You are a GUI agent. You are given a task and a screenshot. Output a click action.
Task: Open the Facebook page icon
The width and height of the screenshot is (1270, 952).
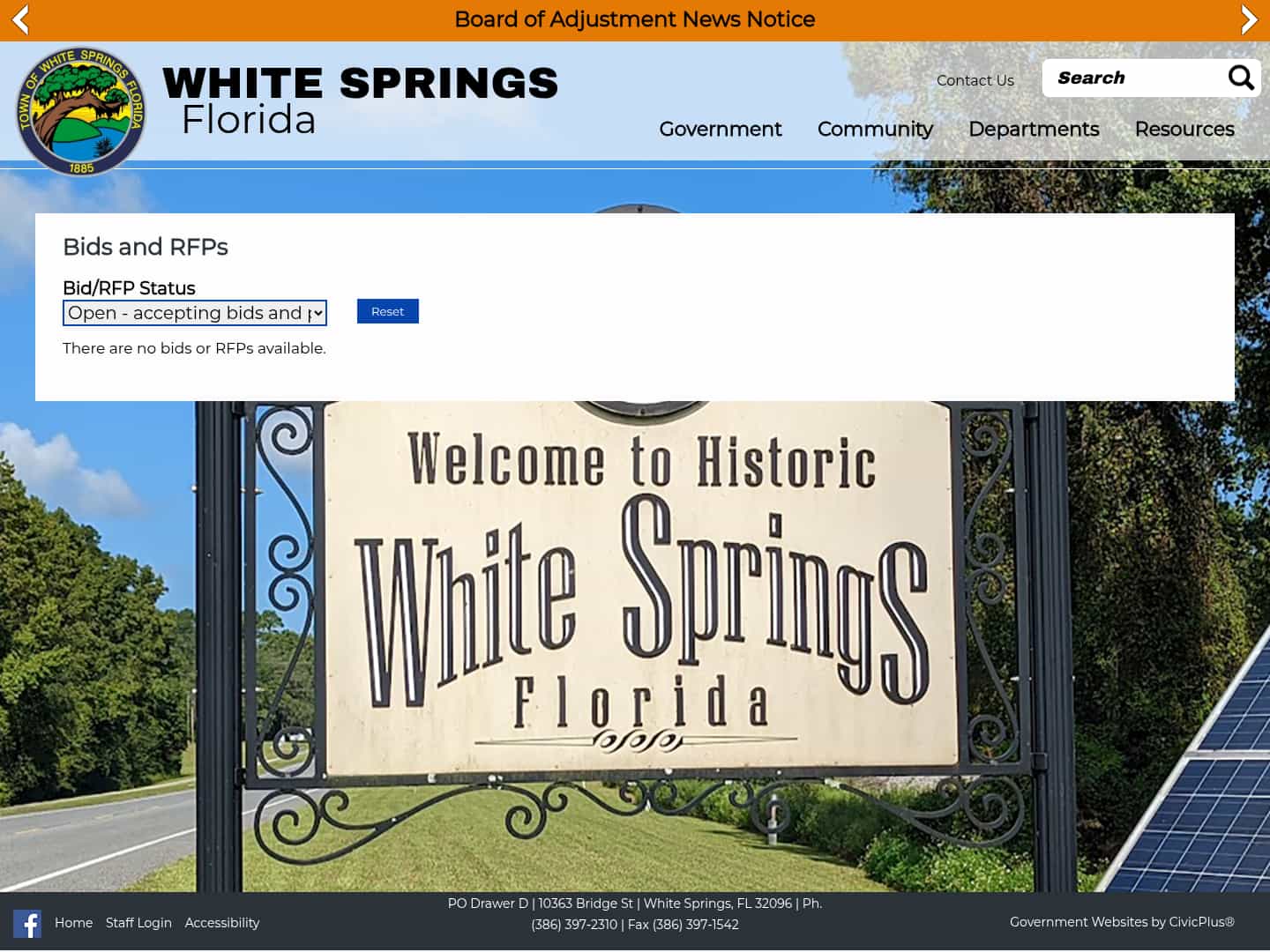point(27,924)
